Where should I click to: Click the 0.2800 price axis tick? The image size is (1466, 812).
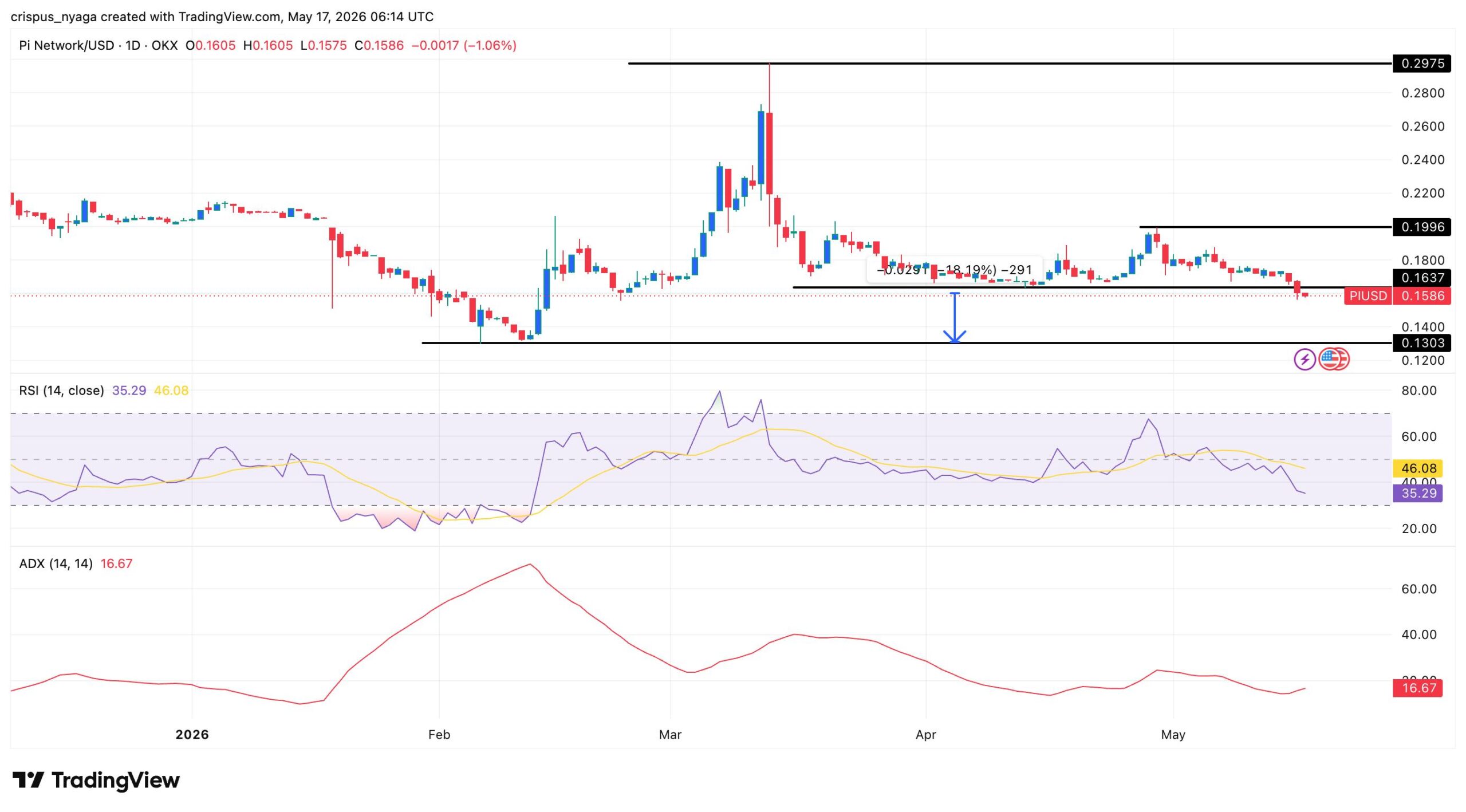coord(1422,93)
